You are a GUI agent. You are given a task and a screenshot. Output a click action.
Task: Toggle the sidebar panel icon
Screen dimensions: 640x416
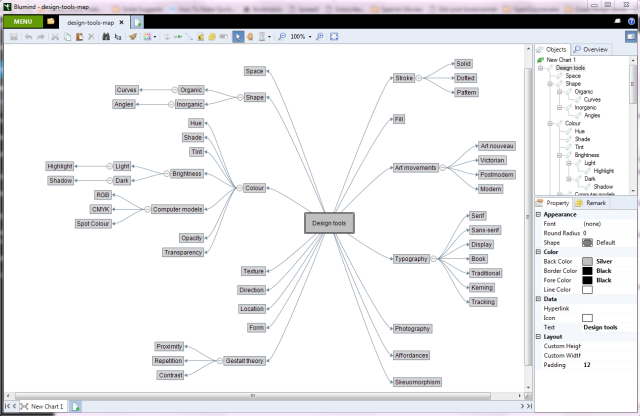[x=631, y=37]
